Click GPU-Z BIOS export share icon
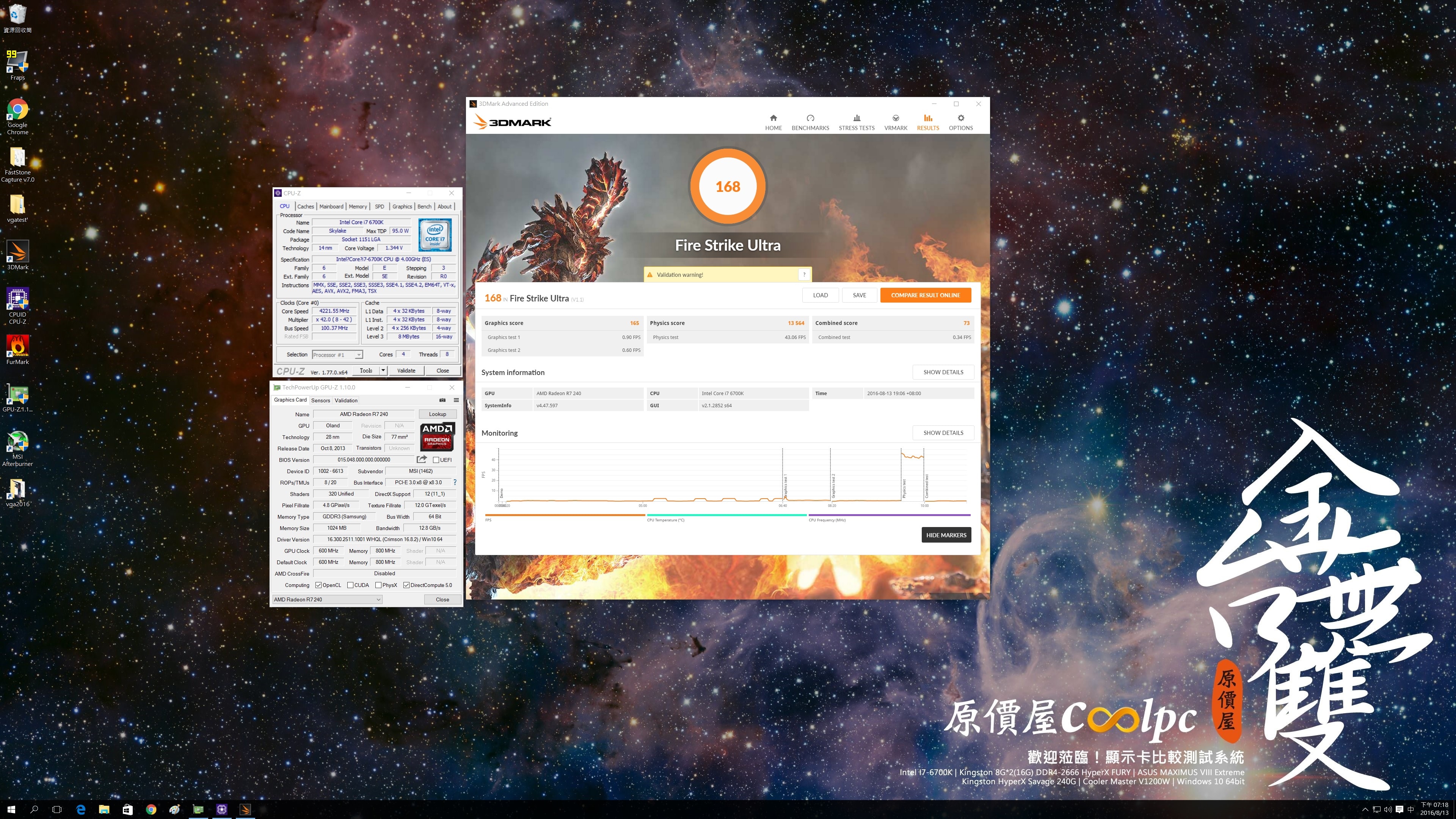 [422, 460]
